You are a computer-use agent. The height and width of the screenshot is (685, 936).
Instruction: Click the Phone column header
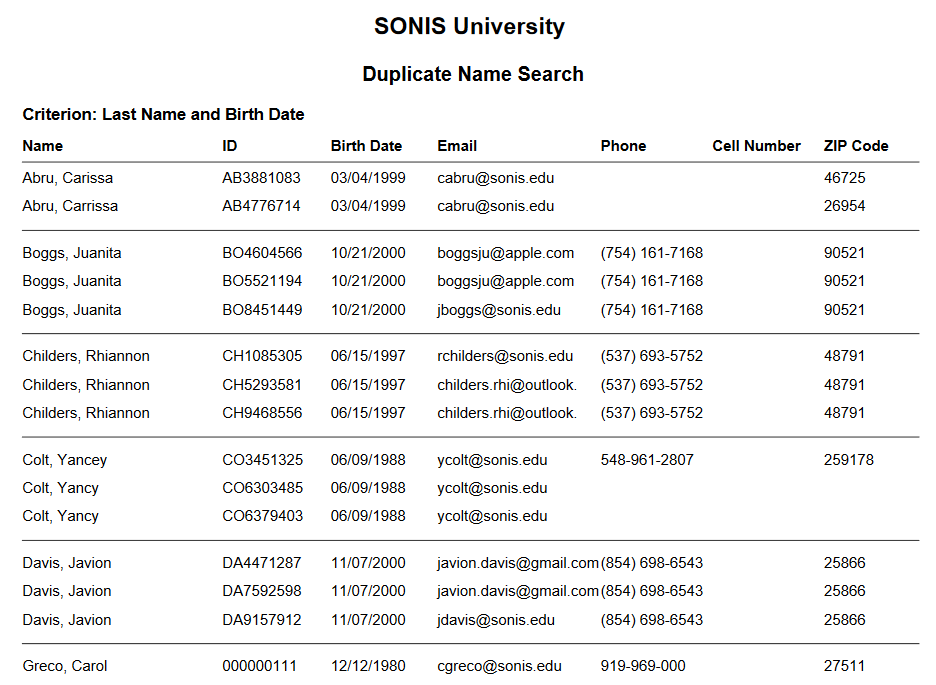point(623,146)
